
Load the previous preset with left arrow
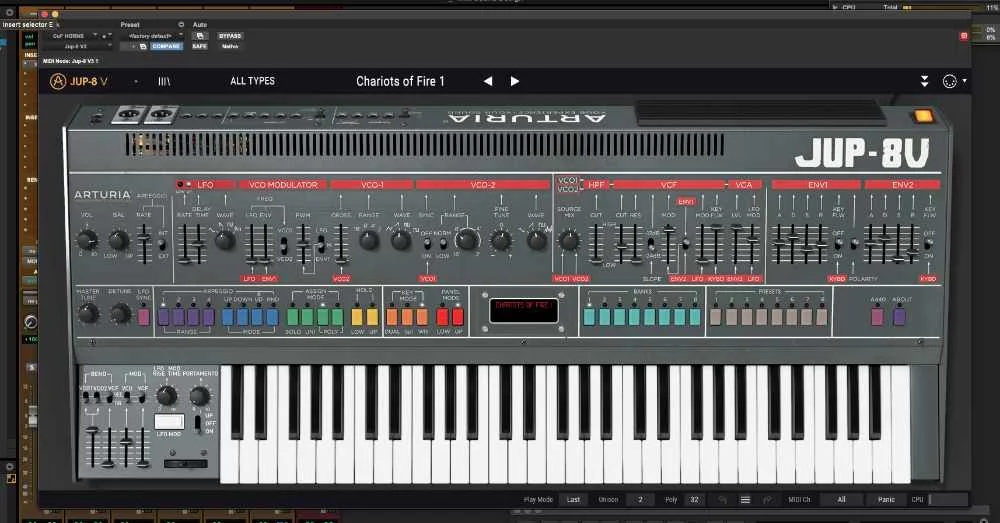click(488, 81)
